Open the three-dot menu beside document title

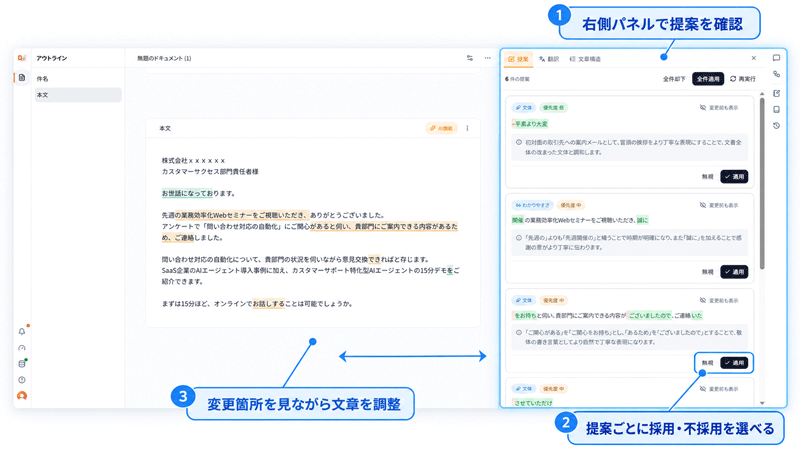tap(488, 58)
